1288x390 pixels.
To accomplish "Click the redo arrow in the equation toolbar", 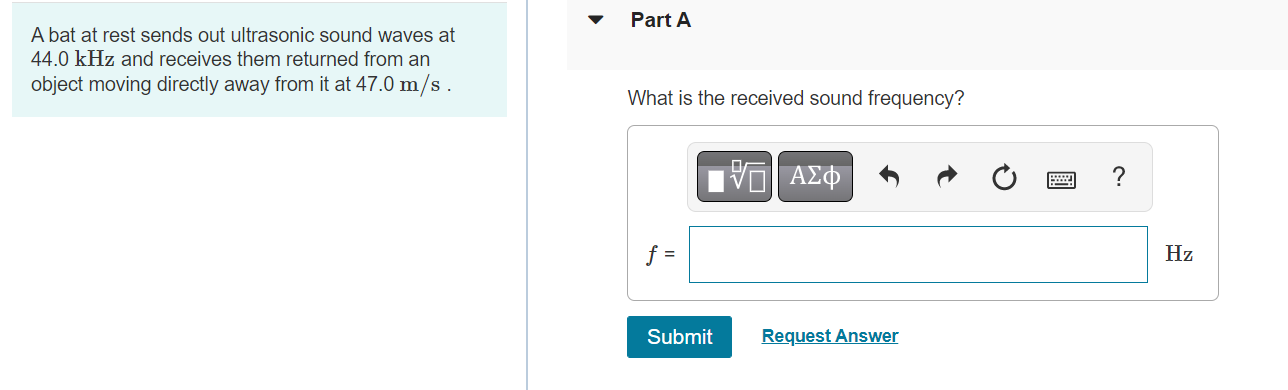I will tap(946, 178).
